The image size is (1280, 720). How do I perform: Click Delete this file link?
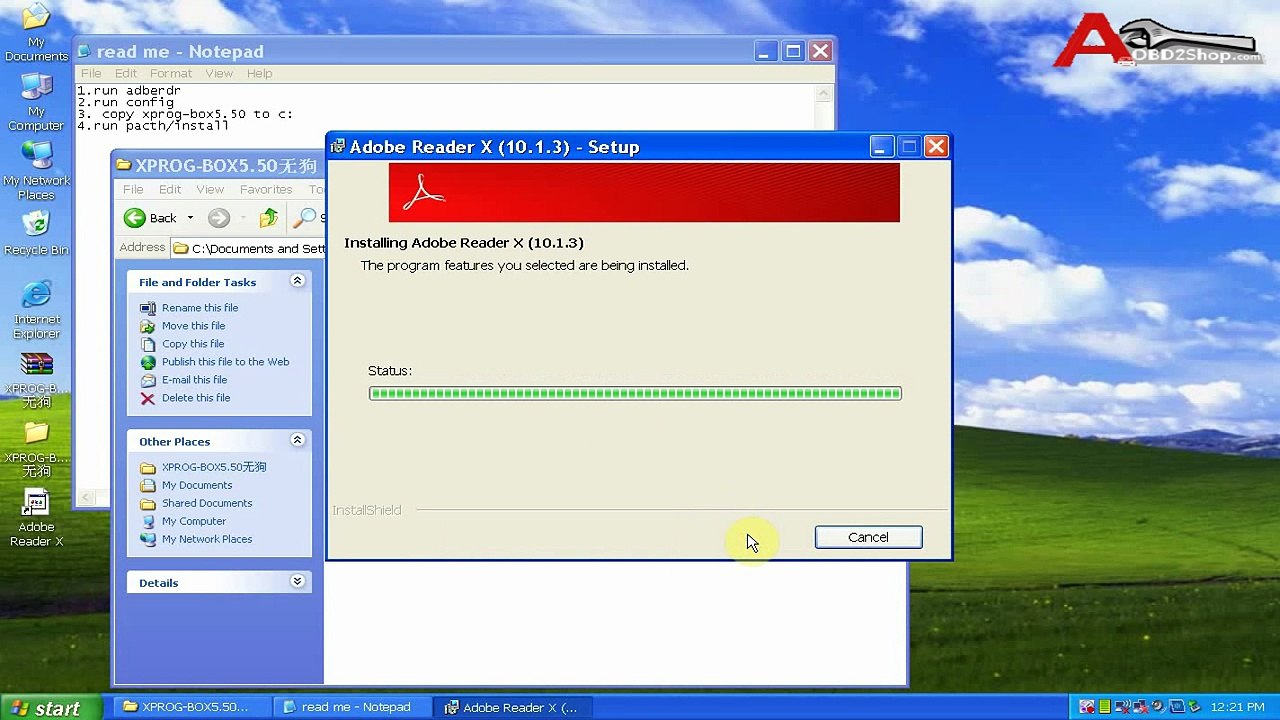(185, 398)
